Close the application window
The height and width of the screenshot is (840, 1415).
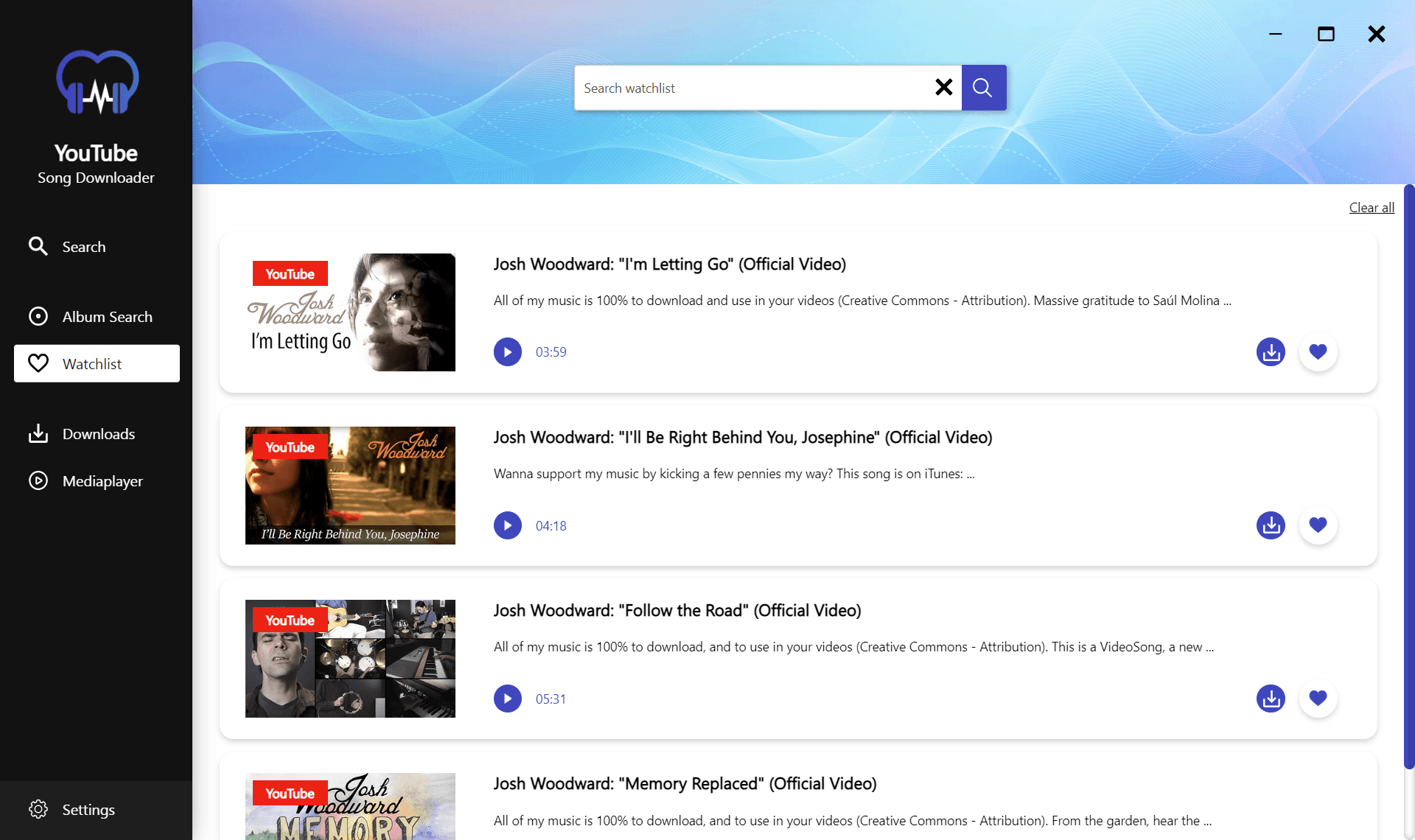pos(1376,34)
